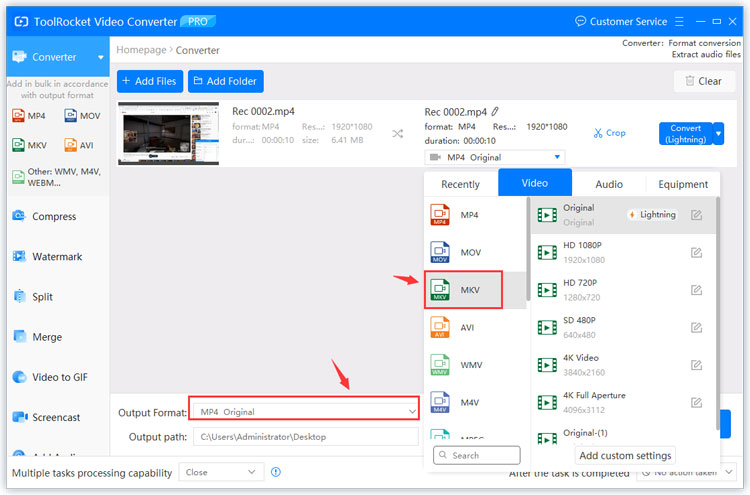Select the Original-(1) preset
Viewport: 750px width, 495px height.
point(623,434)
